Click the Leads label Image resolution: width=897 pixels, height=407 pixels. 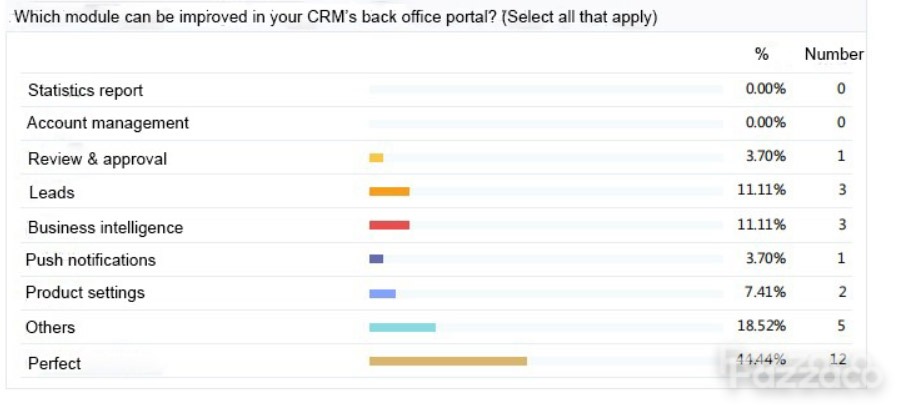(51, 193)
